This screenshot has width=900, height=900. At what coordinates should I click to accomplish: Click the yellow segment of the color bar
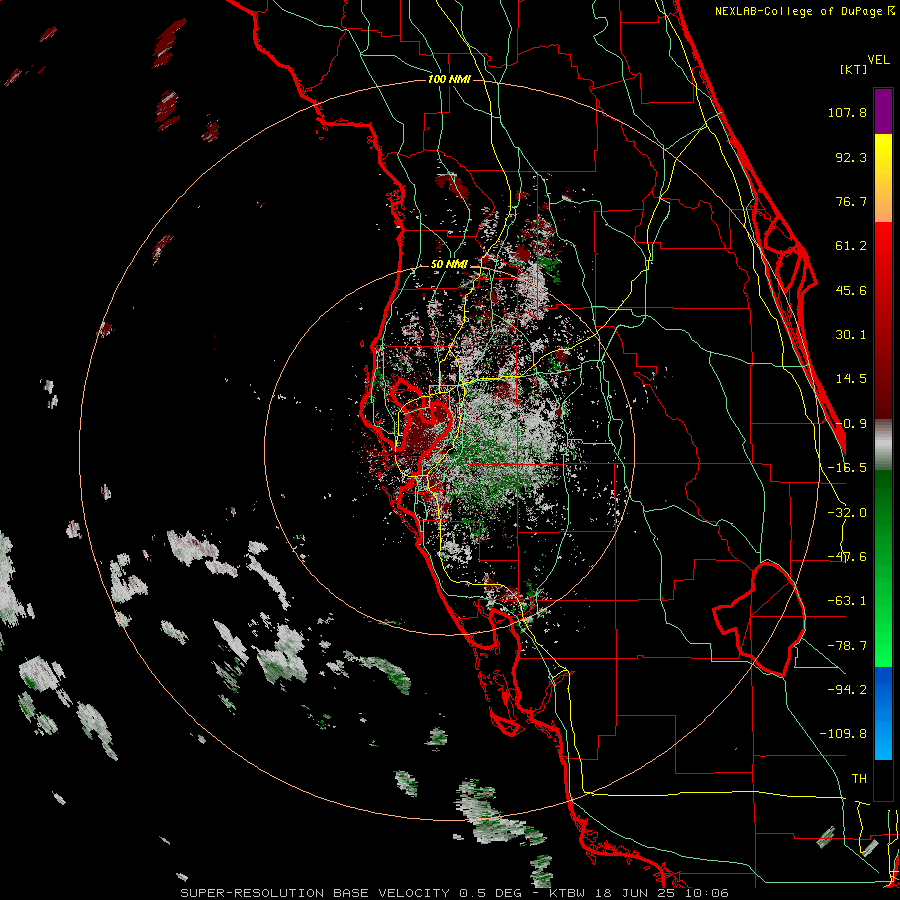point(883,155)
